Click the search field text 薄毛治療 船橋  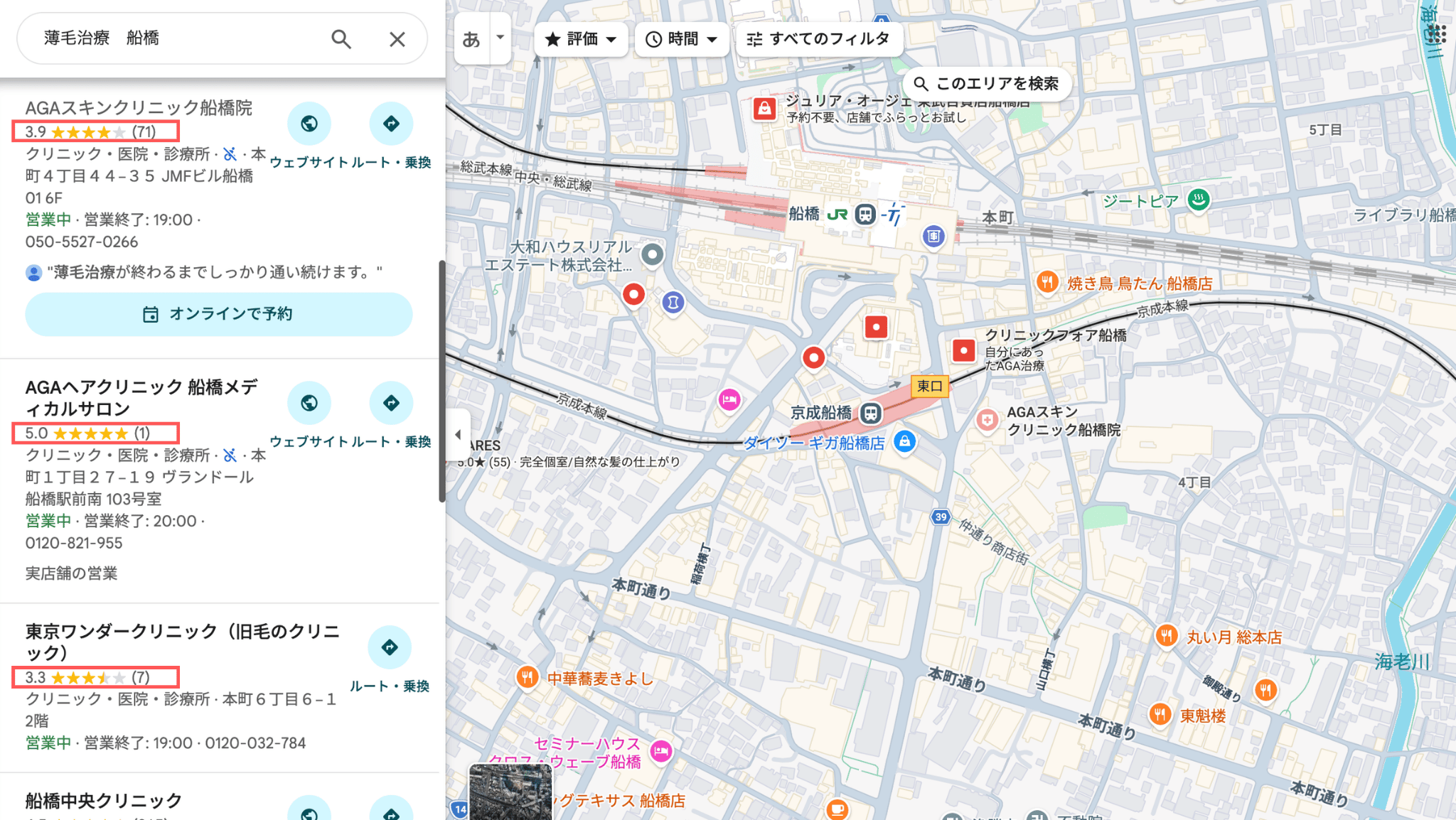[x=102, y=38]
